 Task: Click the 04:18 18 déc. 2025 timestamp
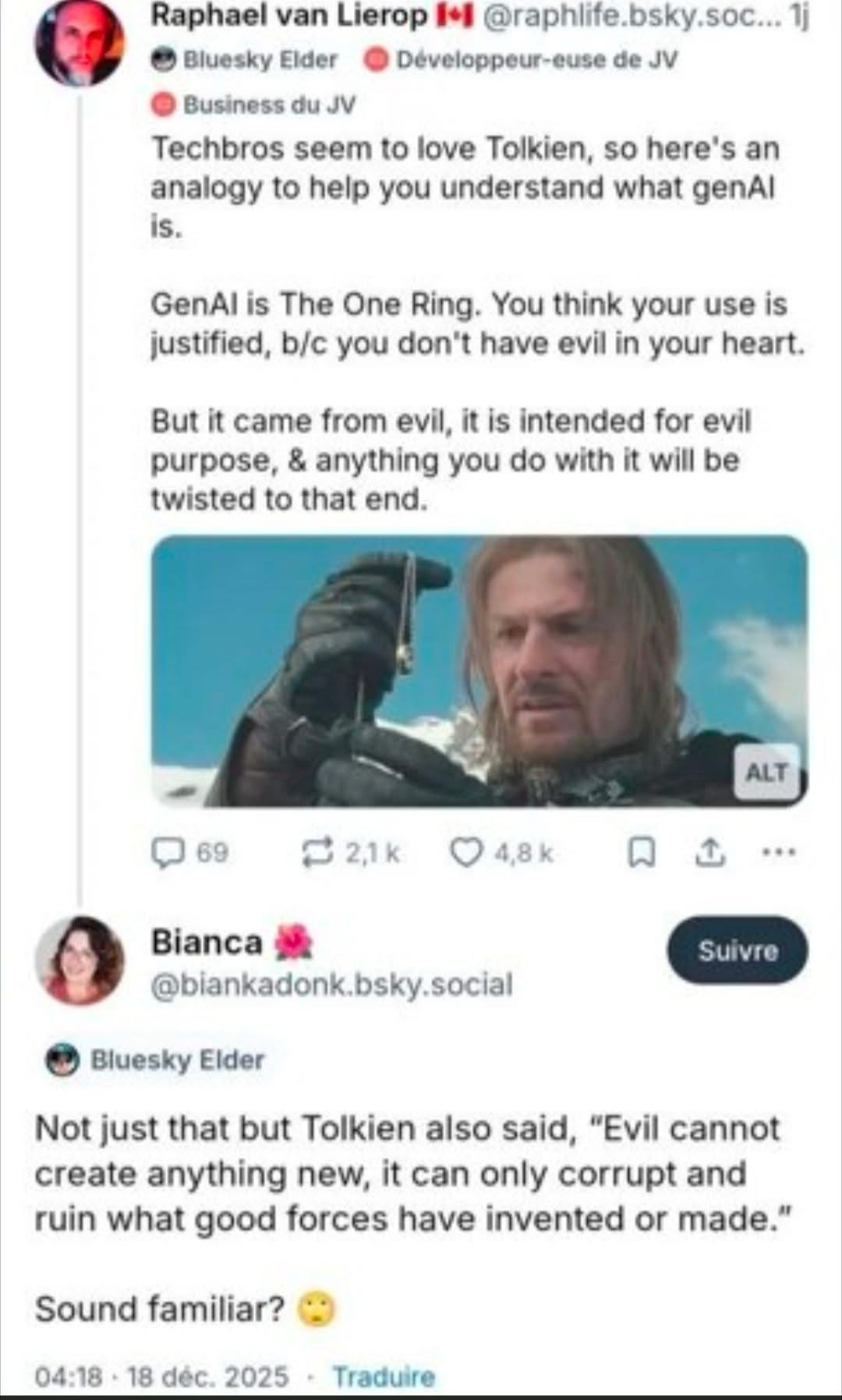click(161, 1377)
